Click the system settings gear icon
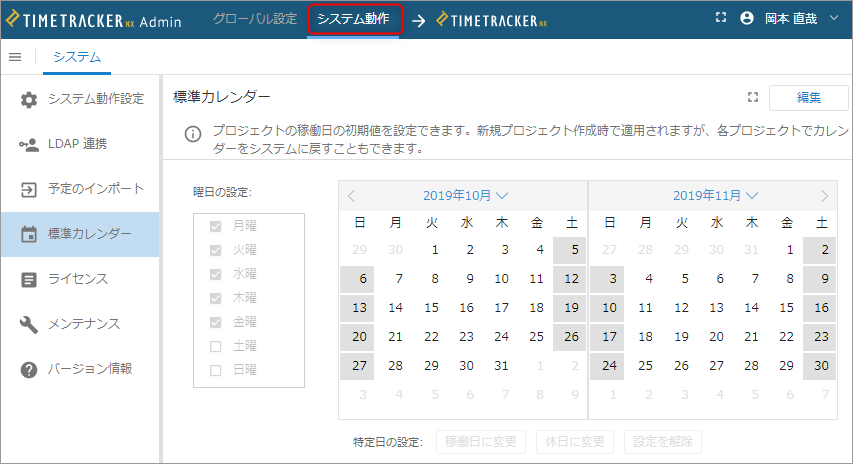 pos(29,100)
